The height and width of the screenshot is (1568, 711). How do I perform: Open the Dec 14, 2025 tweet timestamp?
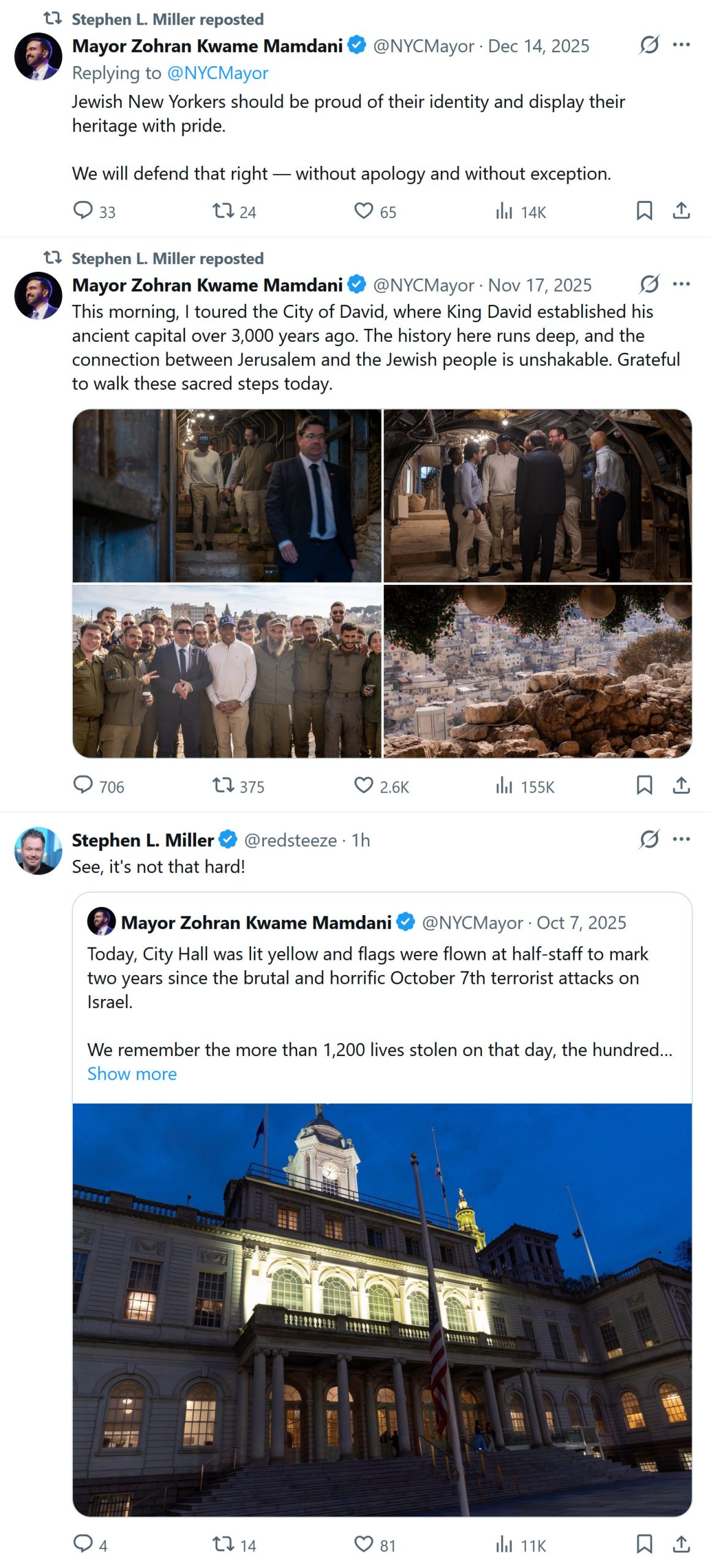(538, 46)
